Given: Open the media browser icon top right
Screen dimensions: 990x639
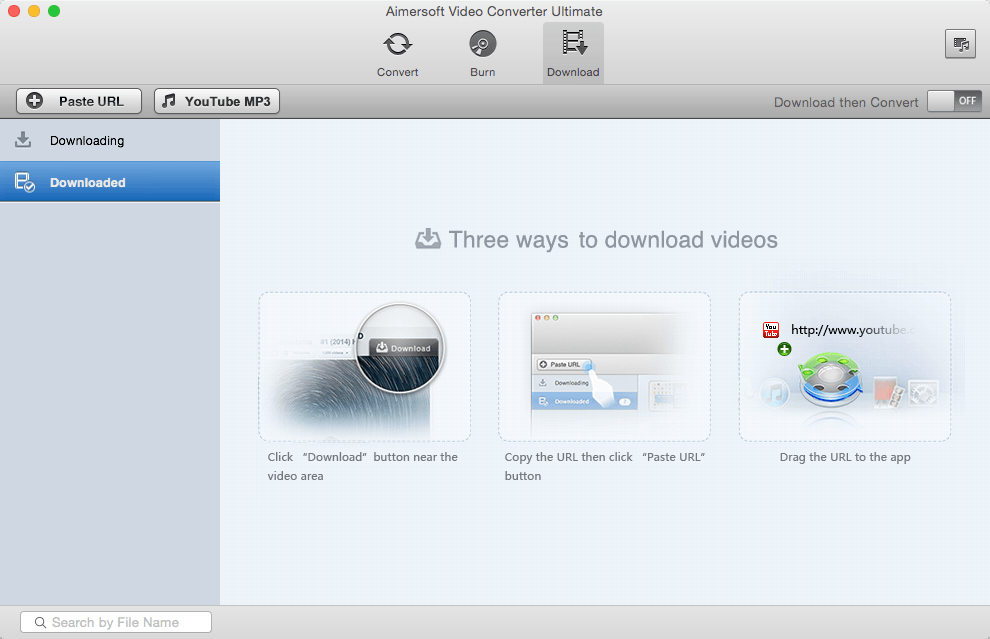Looking at the screenshot, I should [960, 44].
